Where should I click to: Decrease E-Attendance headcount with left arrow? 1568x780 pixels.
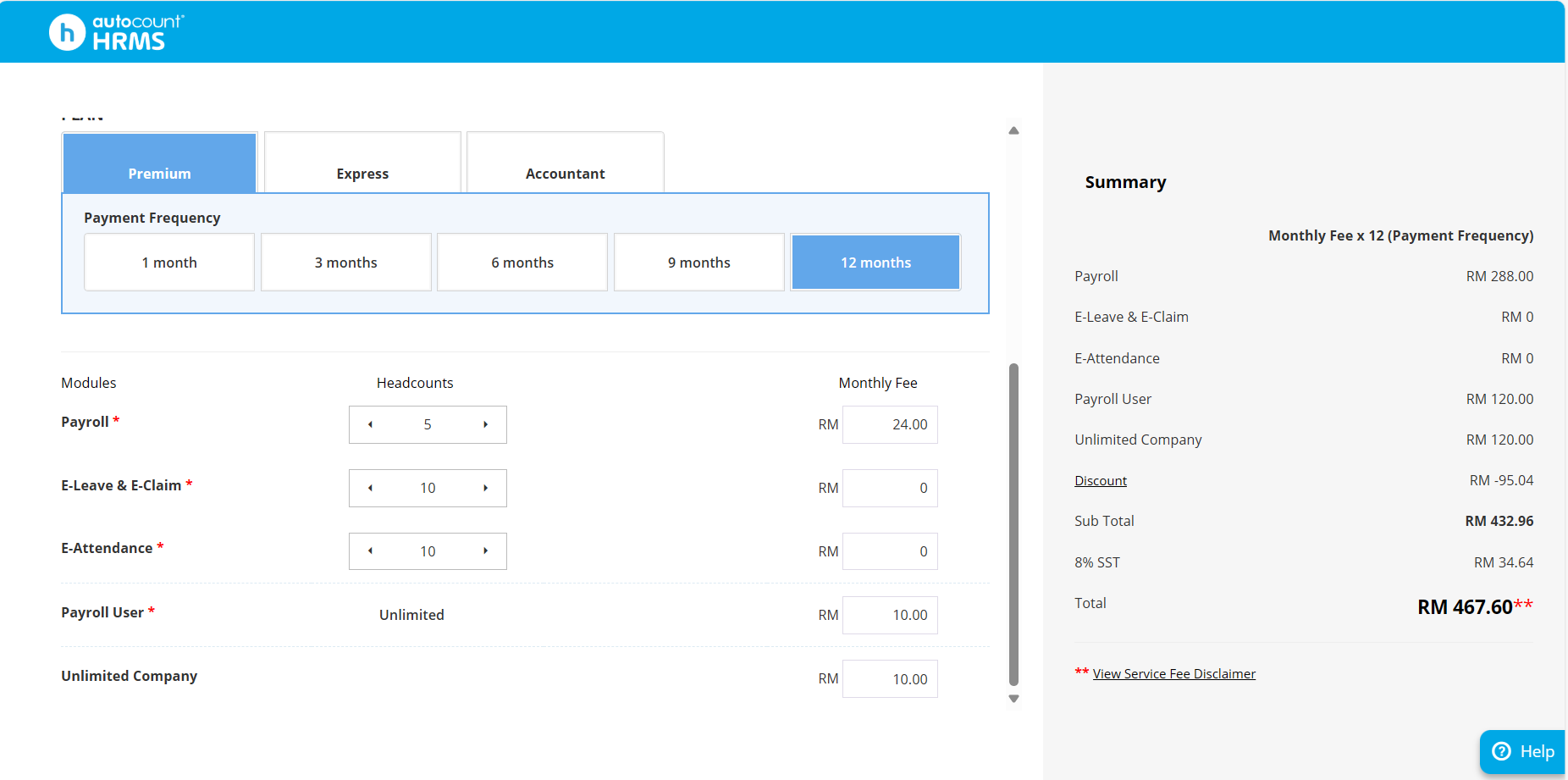tap(370, 551)
